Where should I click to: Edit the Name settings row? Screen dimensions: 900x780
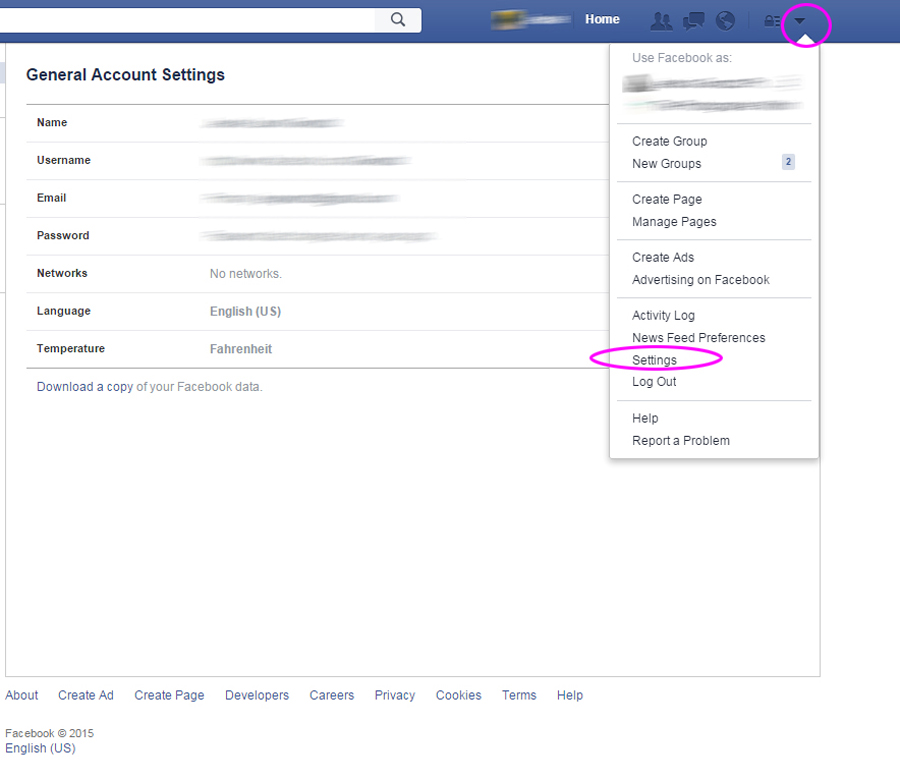coord(317,123)
